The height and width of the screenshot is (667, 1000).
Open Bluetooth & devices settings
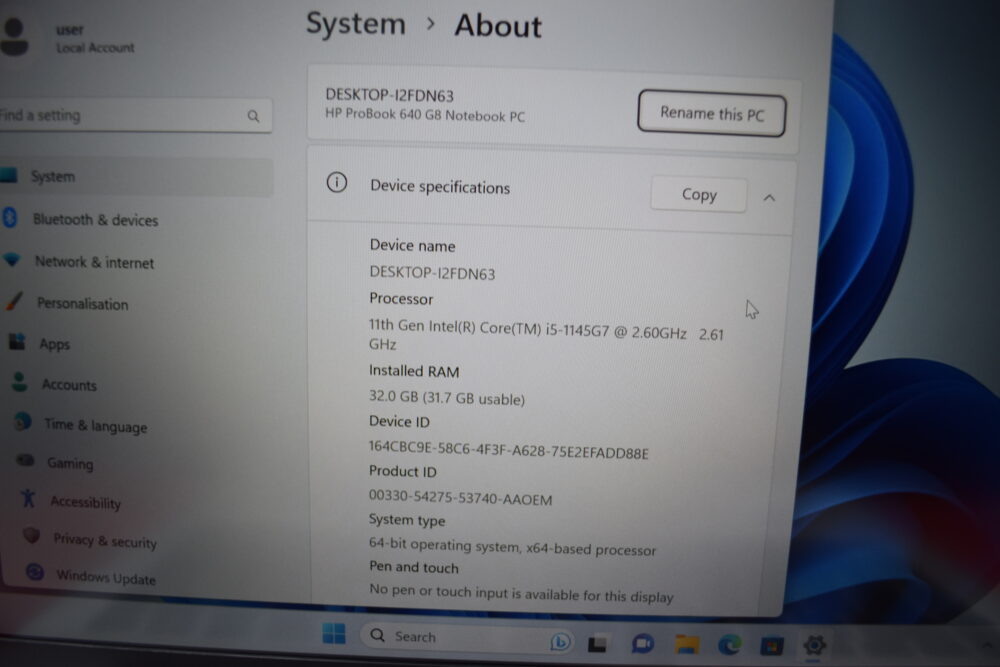point(95,220)
